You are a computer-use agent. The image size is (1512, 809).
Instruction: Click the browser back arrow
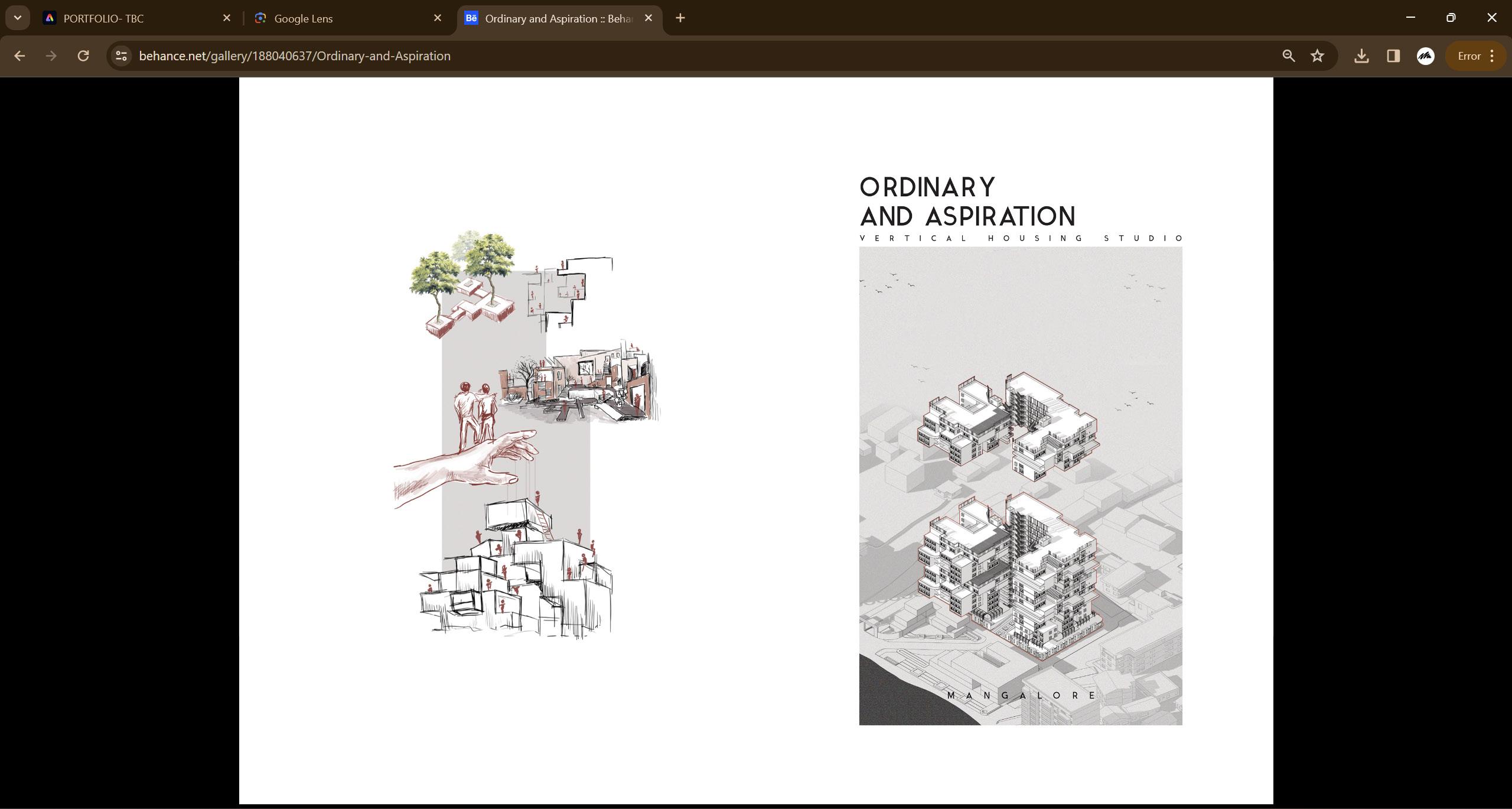[19, 56]
